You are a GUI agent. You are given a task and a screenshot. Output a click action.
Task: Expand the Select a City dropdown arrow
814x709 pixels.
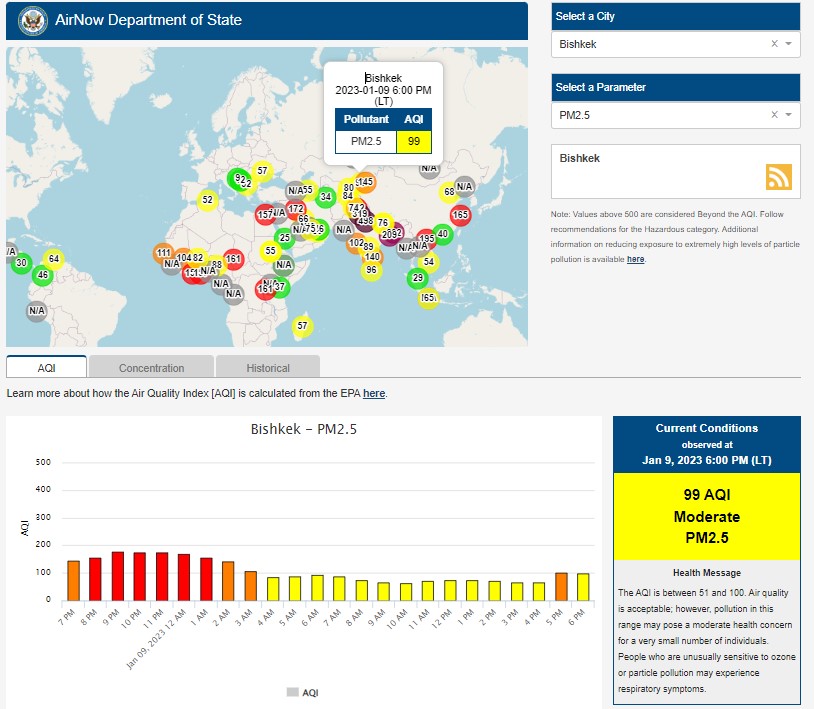(x=788, y=44)
